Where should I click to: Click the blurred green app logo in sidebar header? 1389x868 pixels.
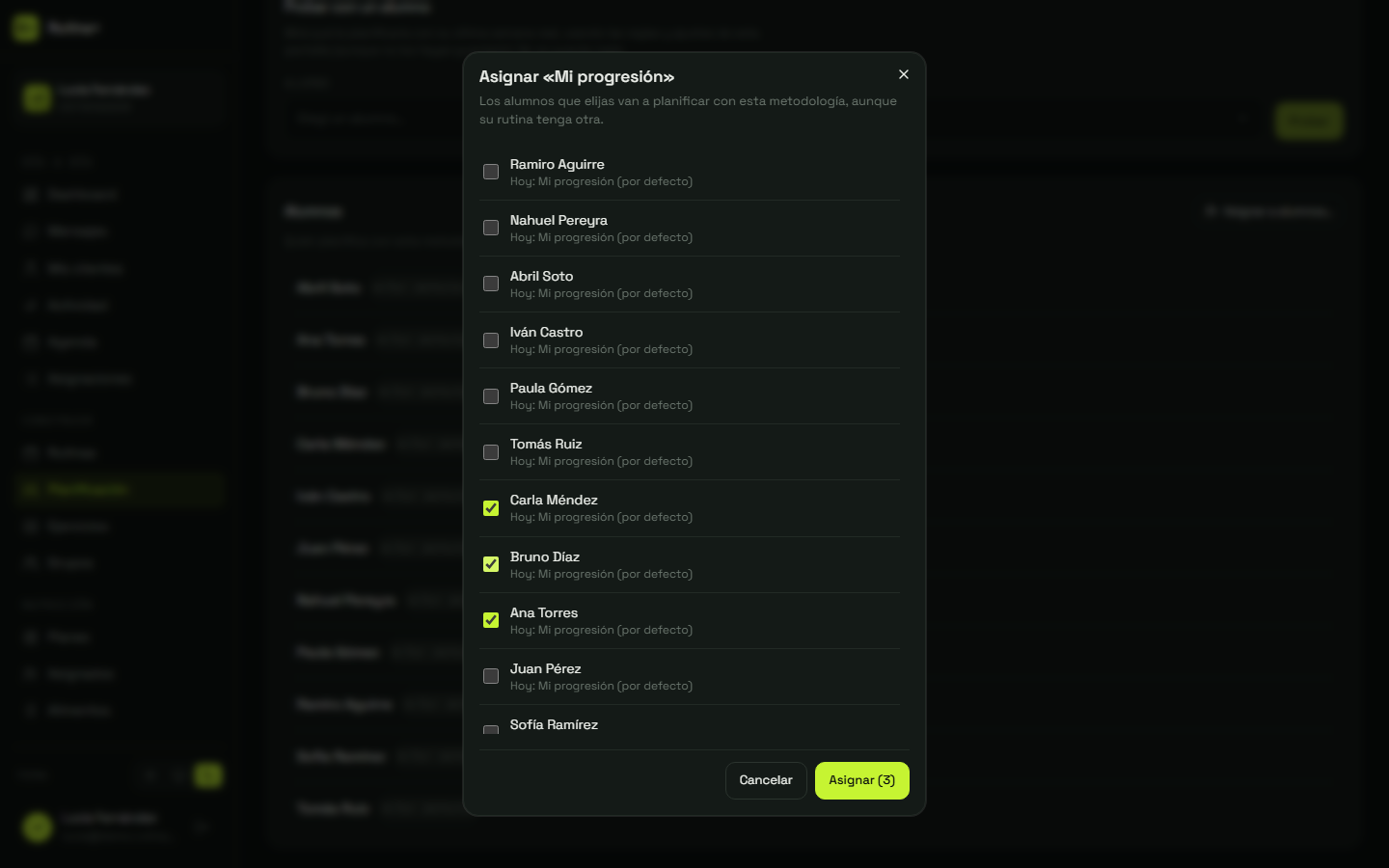click(x=26, y=28)
